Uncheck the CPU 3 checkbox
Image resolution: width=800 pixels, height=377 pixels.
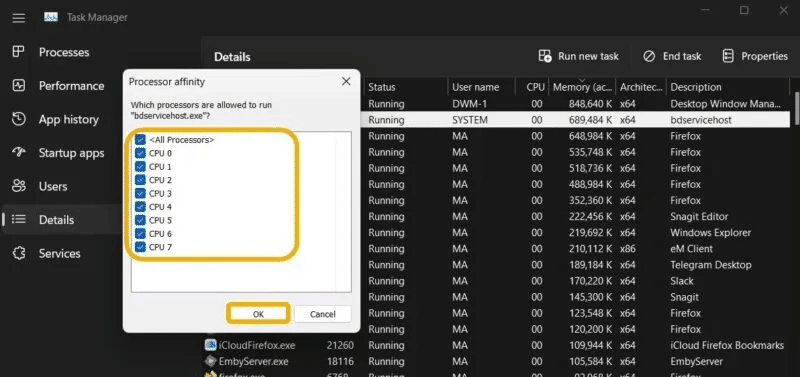140,193
